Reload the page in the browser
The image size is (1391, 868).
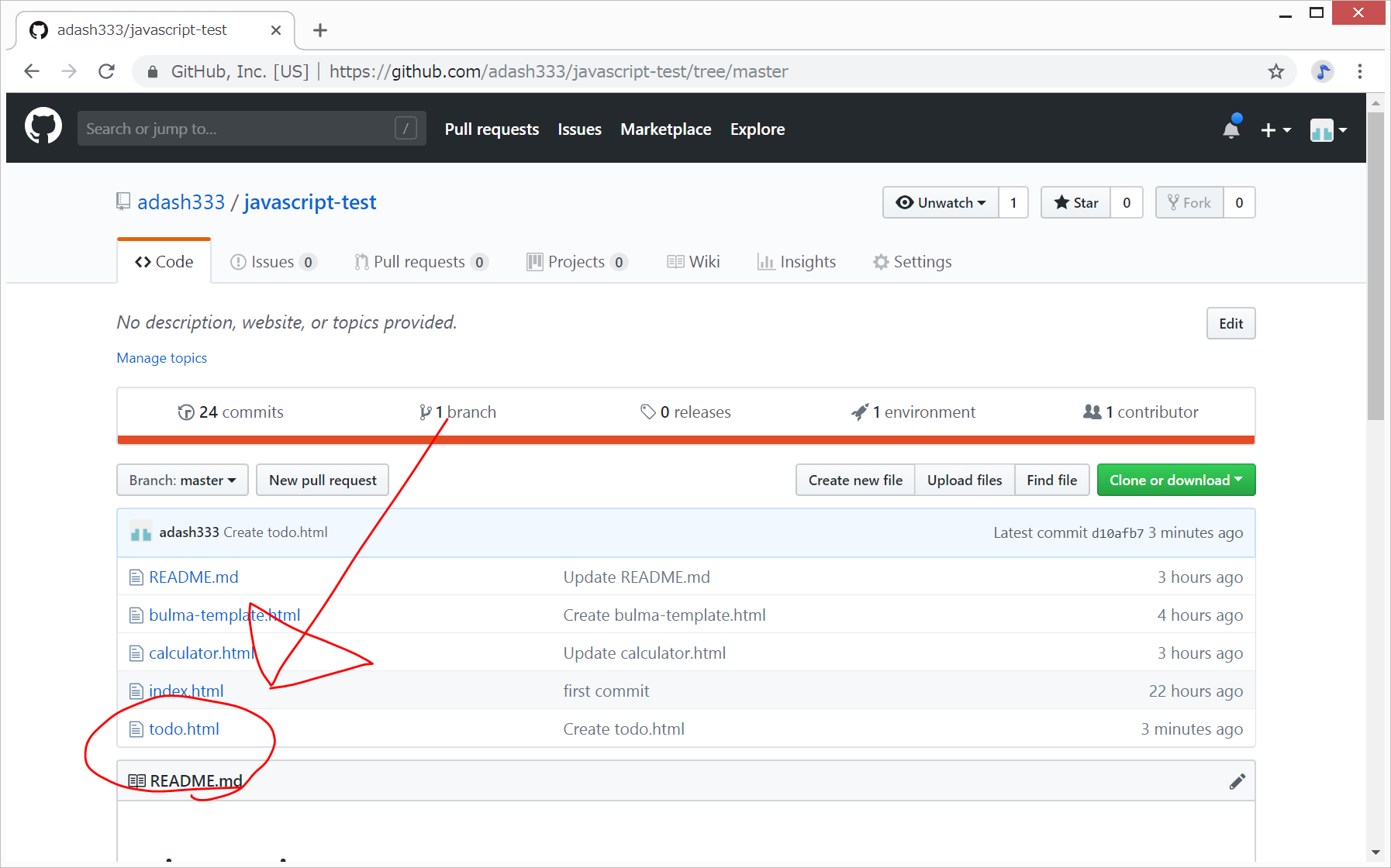tap(107, 71)
